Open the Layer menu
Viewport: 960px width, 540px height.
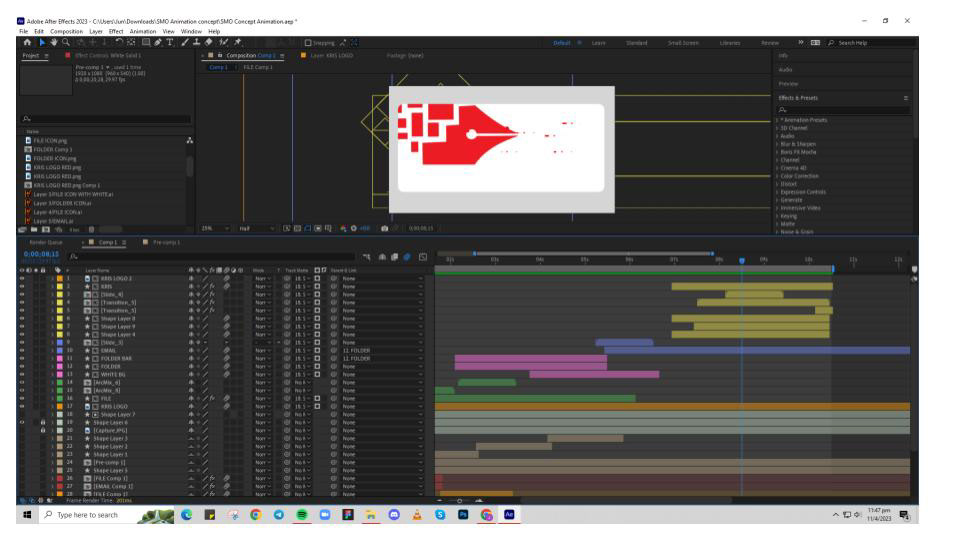click(x=96, y=31)
